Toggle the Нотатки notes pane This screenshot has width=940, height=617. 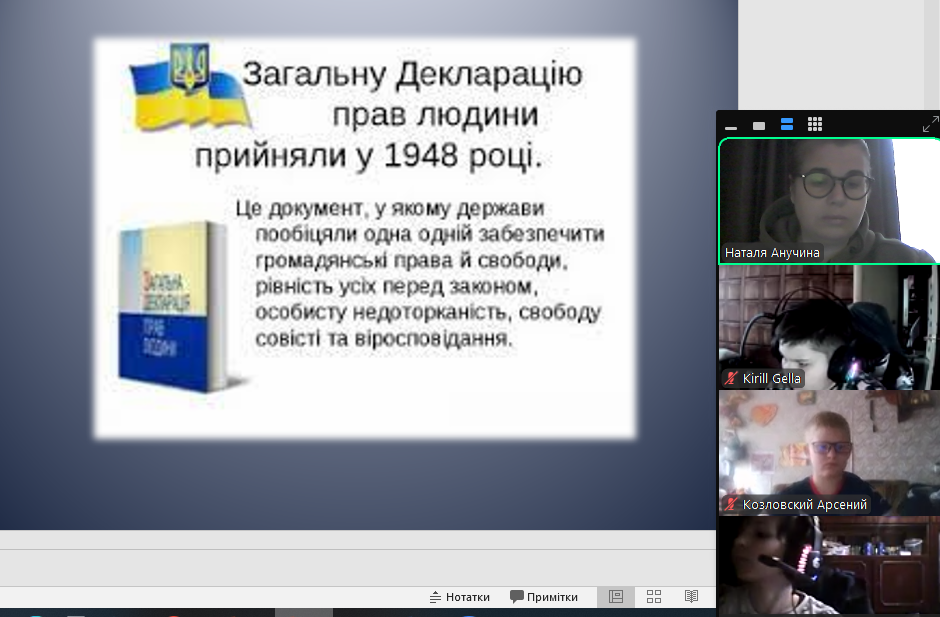(x=460, y=597)
